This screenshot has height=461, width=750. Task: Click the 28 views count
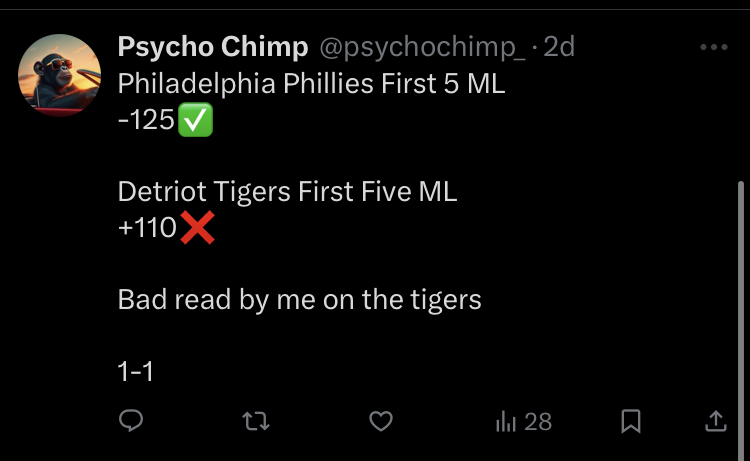click(538, 422)
